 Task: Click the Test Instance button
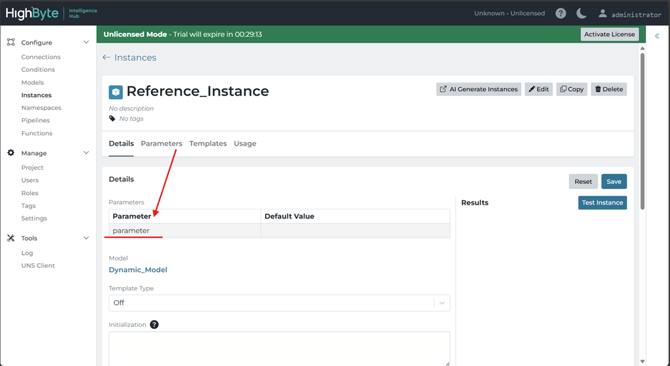coord(602,202)
